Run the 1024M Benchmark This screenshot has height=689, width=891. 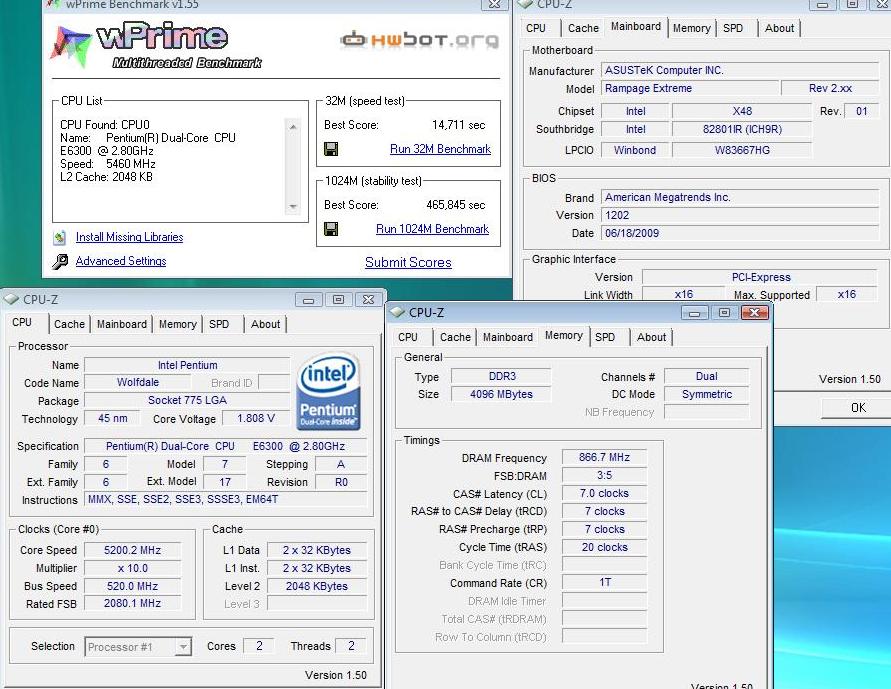coord(432,229)
